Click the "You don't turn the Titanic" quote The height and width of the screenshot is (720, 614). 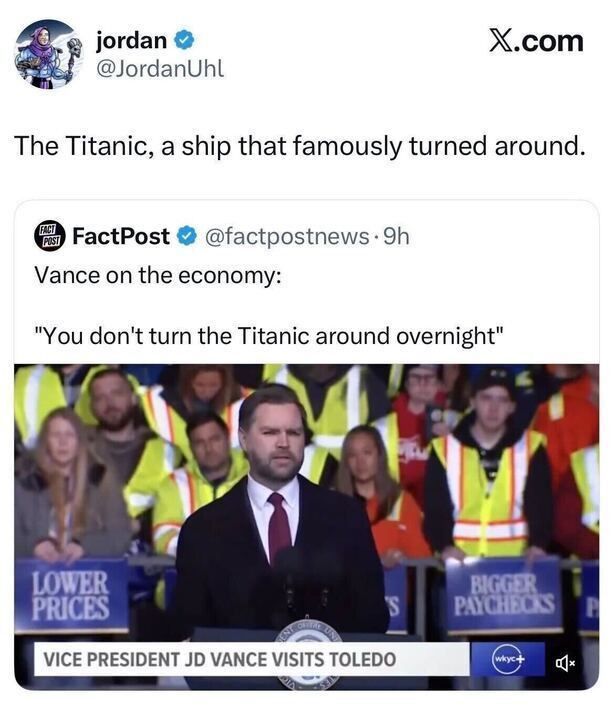[x=269, y=336]
